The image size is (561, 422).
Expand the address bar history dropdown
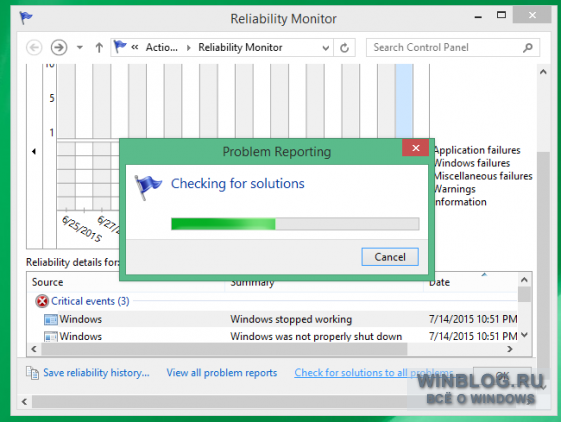(325, 48)
